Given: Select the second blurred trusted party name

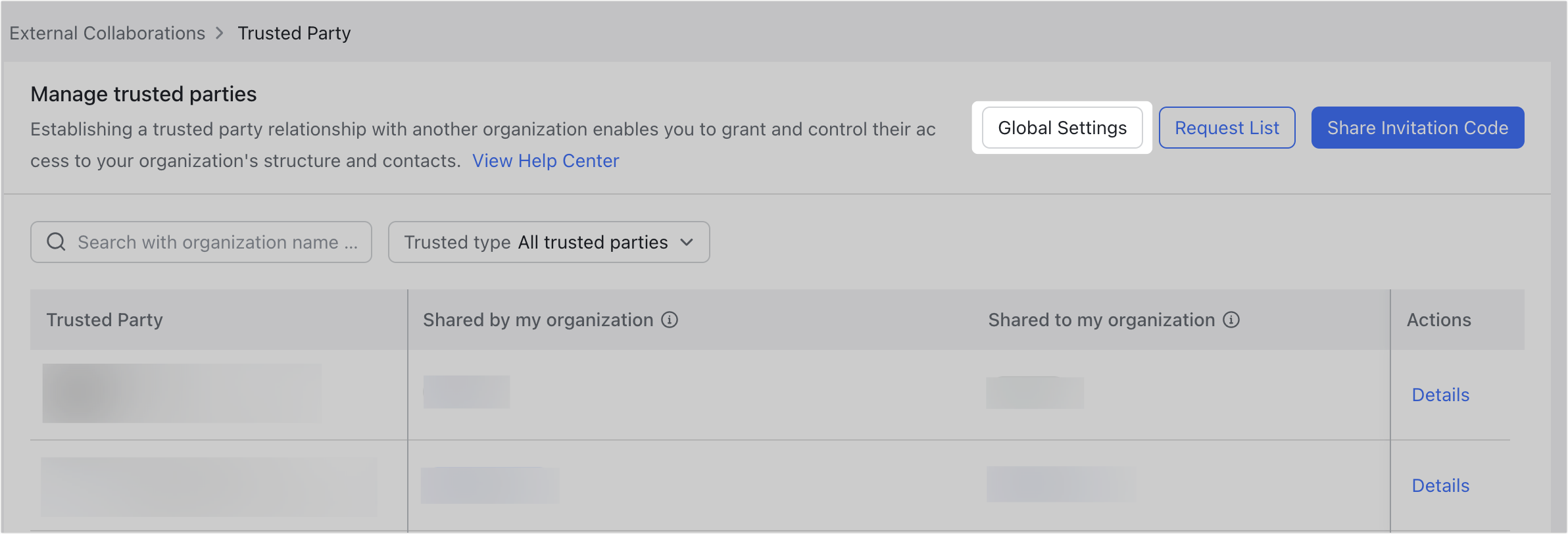Looking at the screenshot, I should pyautogui.click(x=208, y=487).
